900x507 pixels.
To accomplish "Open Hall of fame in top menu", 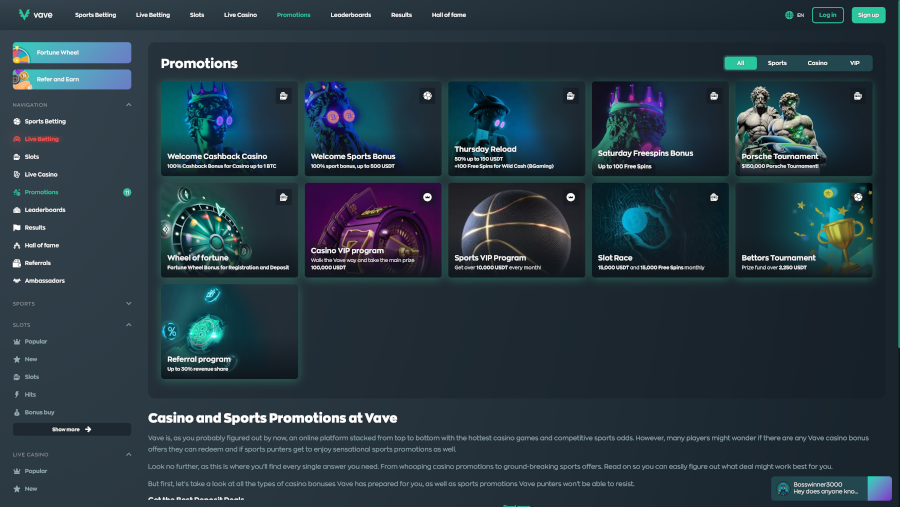I will click(449, 15).
